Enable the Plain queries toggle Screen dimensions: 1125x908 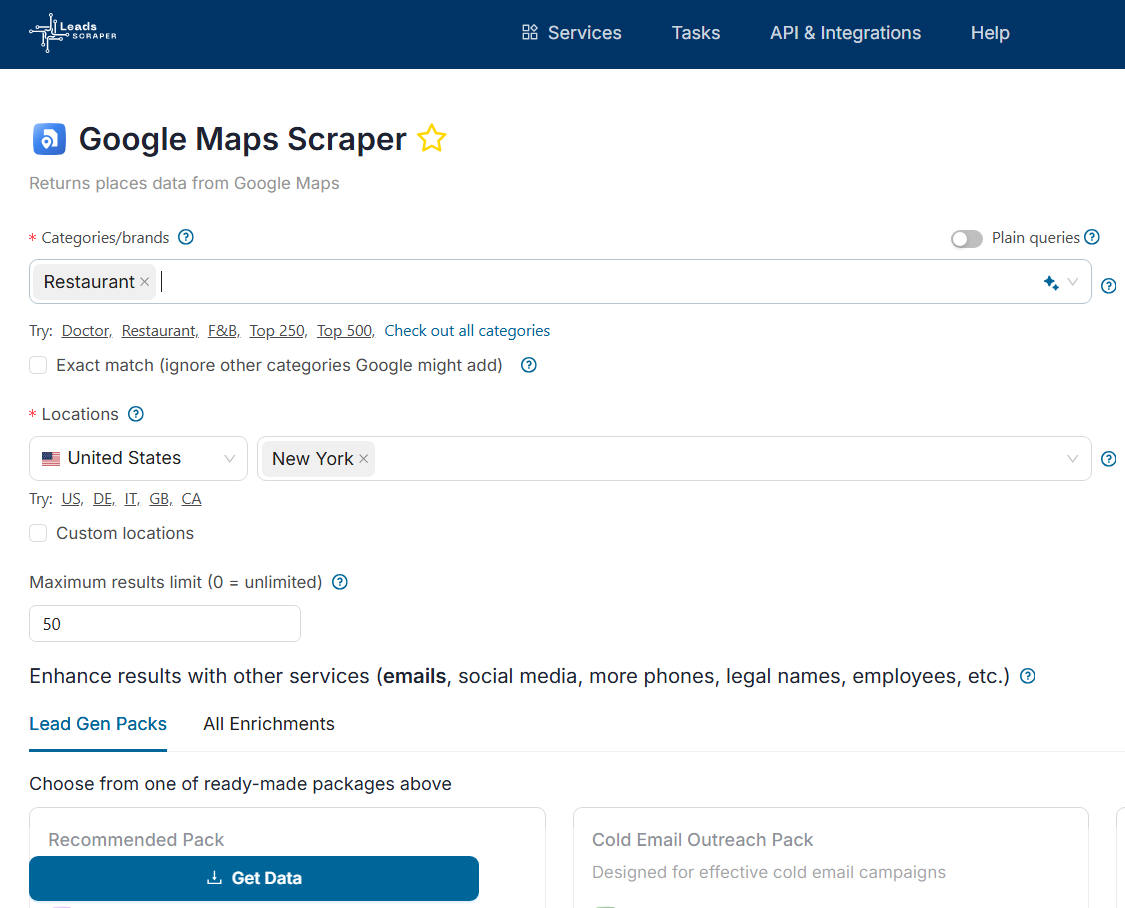coord(966,238)
